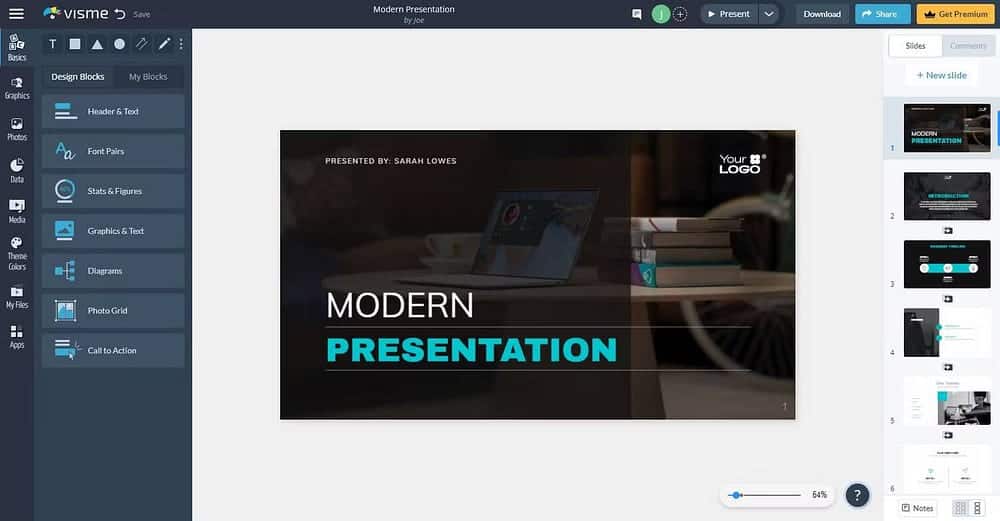Select the Text tool in the shapes toolbar
The image size is (1000, 521).
(53, 44)
